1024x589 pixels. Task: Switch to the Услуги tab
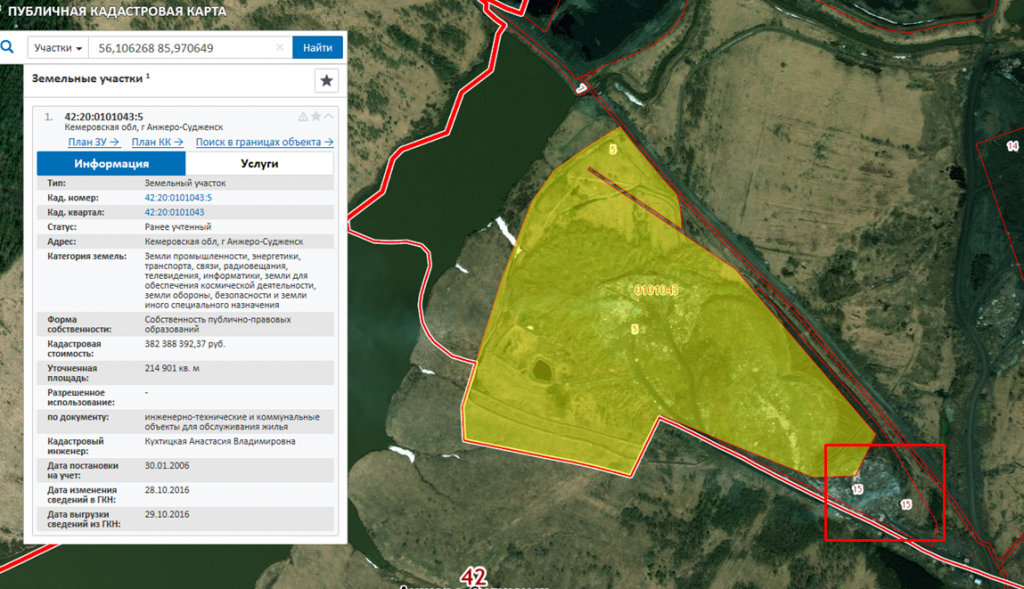click(260, 164)
